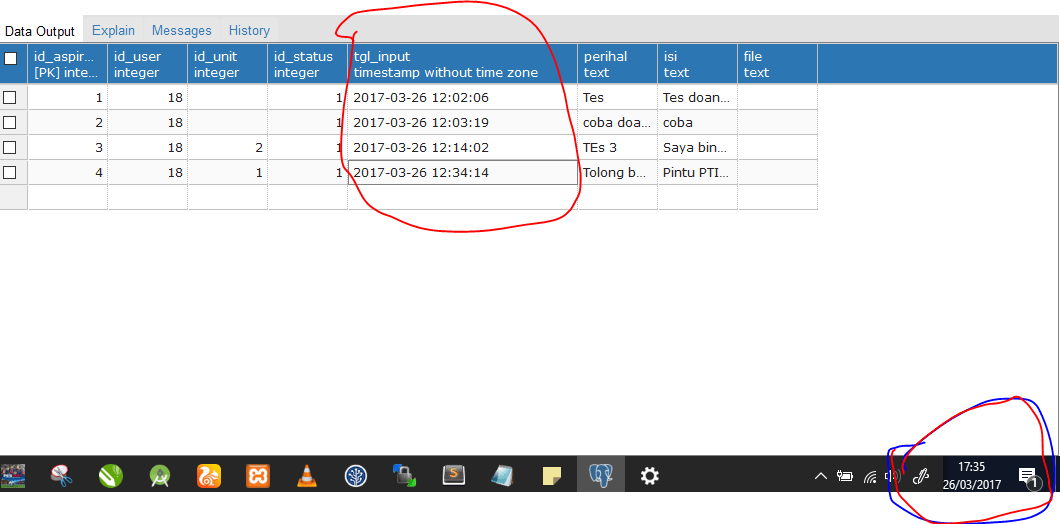The image size is (1060, 524).
Task: Open the Action Center notification icon
Action: pyautogui.click(x=1028, y=477)
